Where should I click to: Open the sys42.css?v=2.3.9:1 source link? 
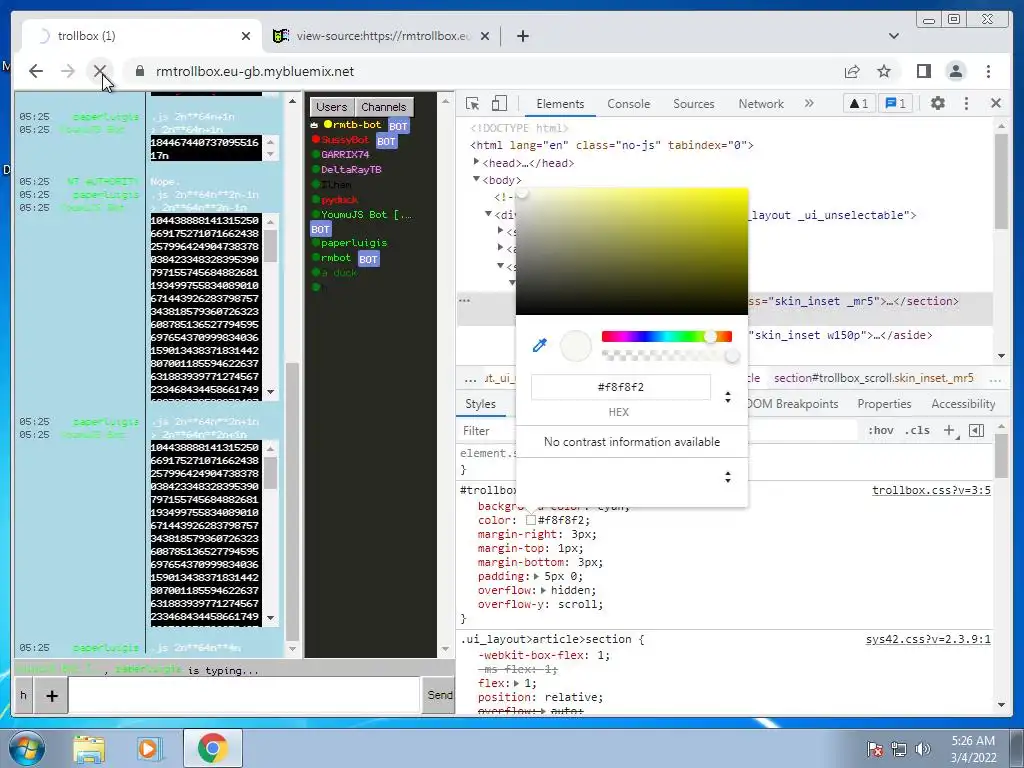point(928,639)
